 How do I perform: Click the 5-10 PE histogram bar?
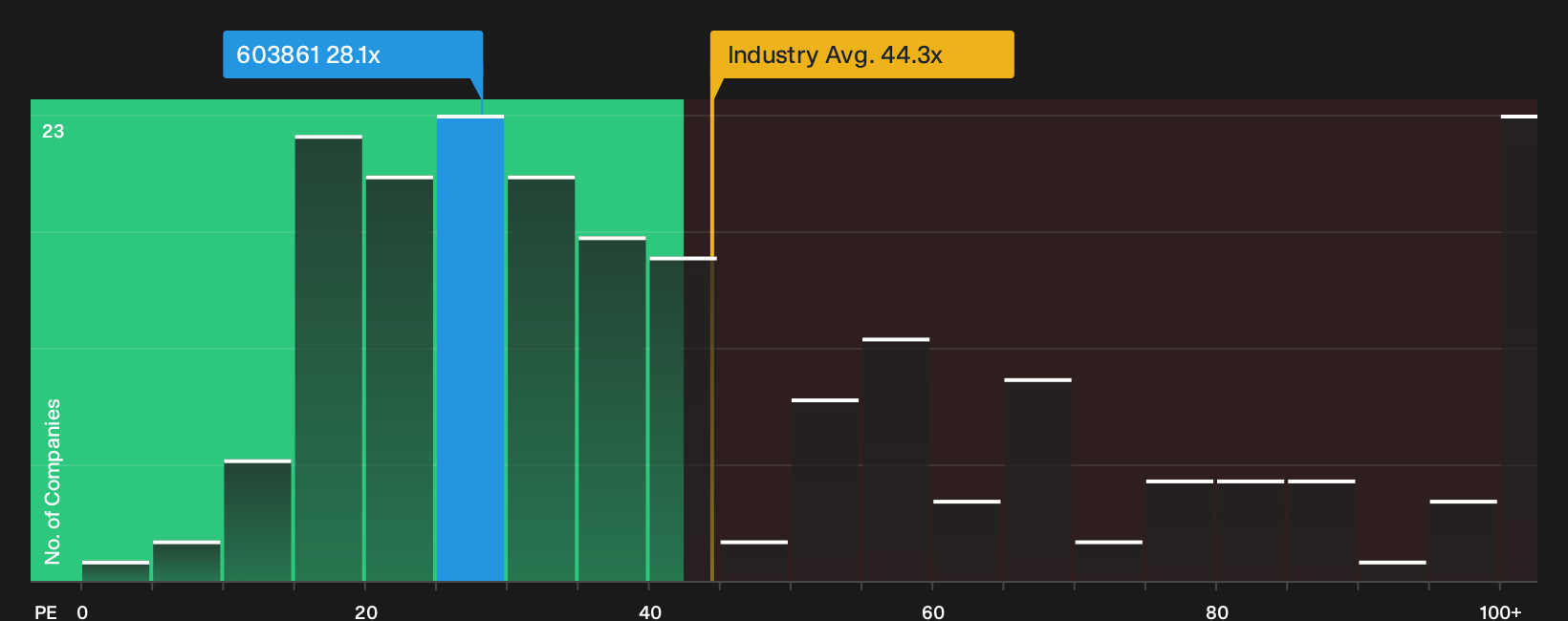(x=186, y=561)
